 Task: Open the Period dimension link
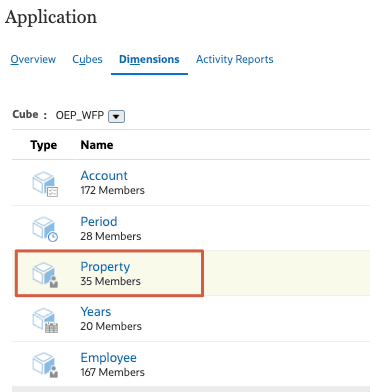pos(99,222)
